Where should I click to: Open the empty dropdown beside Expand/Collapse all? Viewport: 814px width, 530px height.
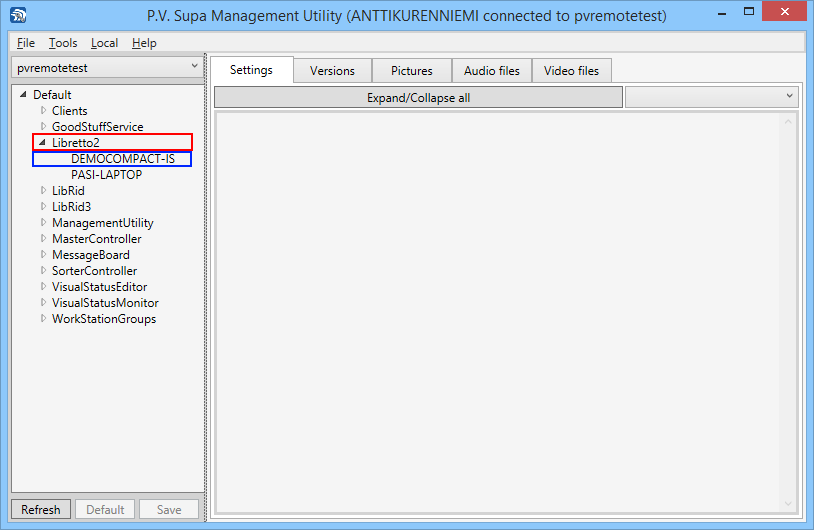coord(711,97)
